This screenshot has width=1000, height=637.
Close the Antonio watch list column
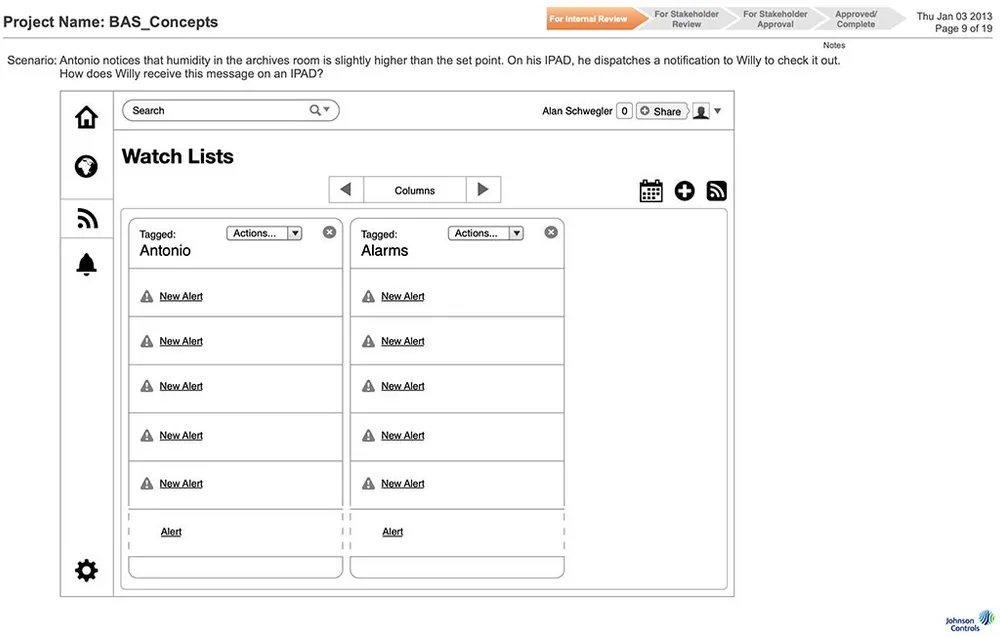pos(330,232)
